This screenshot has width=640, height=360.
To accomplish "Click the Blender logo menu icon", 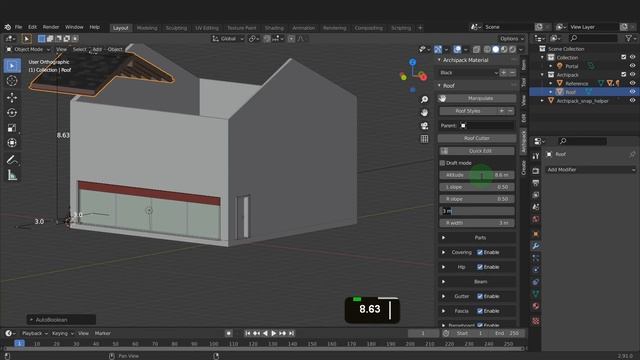I will (7, 27).
